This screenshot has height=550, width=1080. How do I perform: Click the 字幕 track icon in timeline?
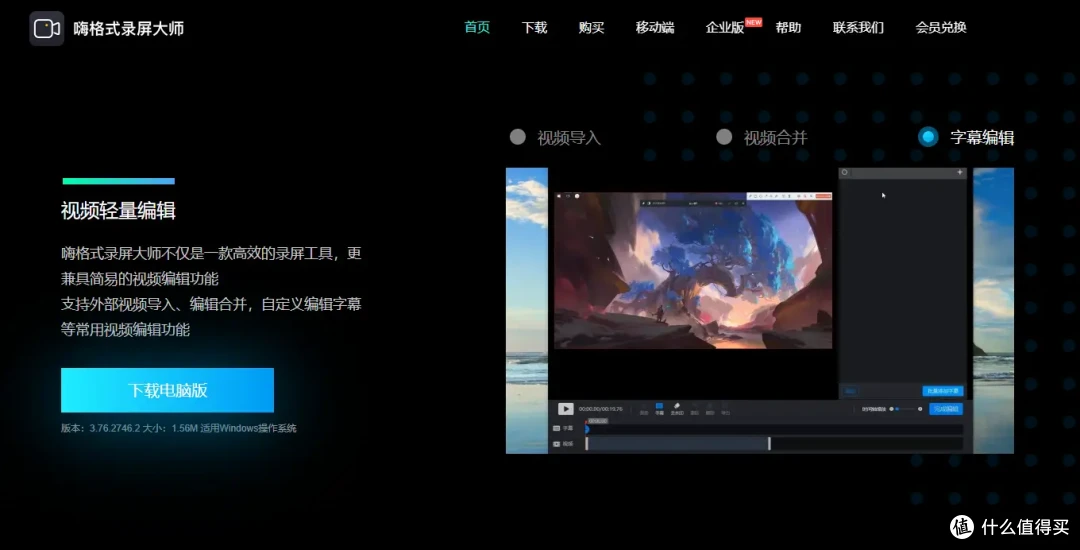[x=557, y=428]
